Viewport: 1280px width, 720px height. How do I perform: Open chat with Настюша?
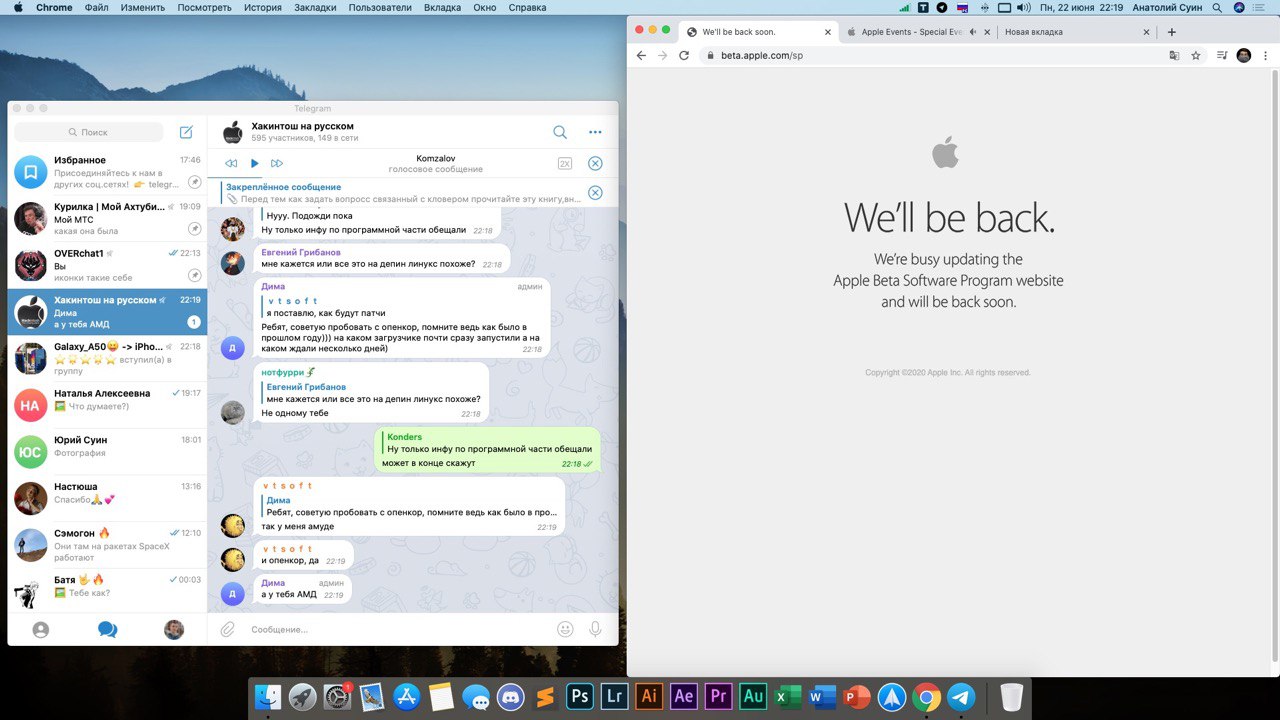[107, 498]
